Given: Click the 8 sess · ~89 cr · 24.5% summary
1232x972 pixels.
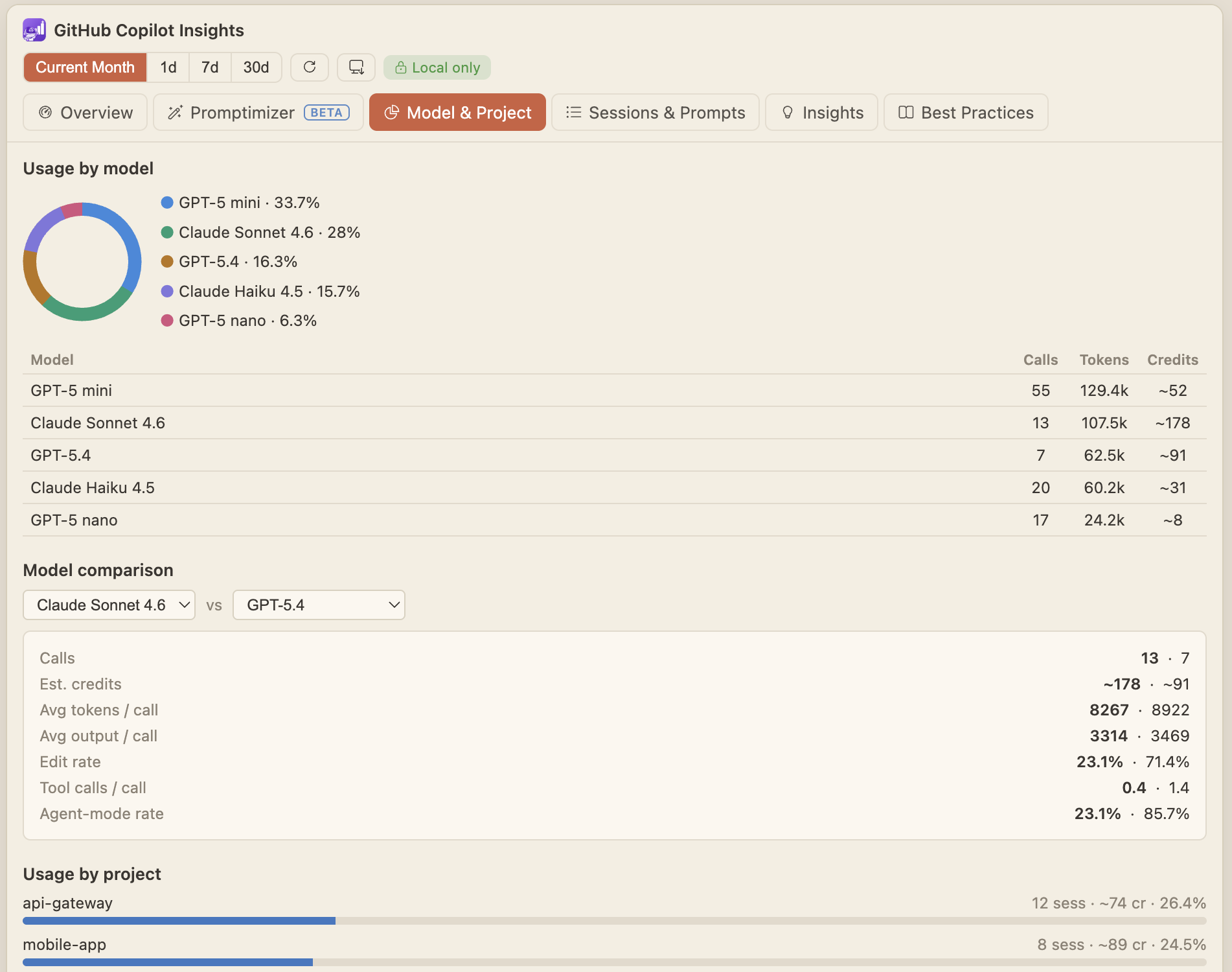Looking at the screenshot, I should click(x=1121, y=944).
